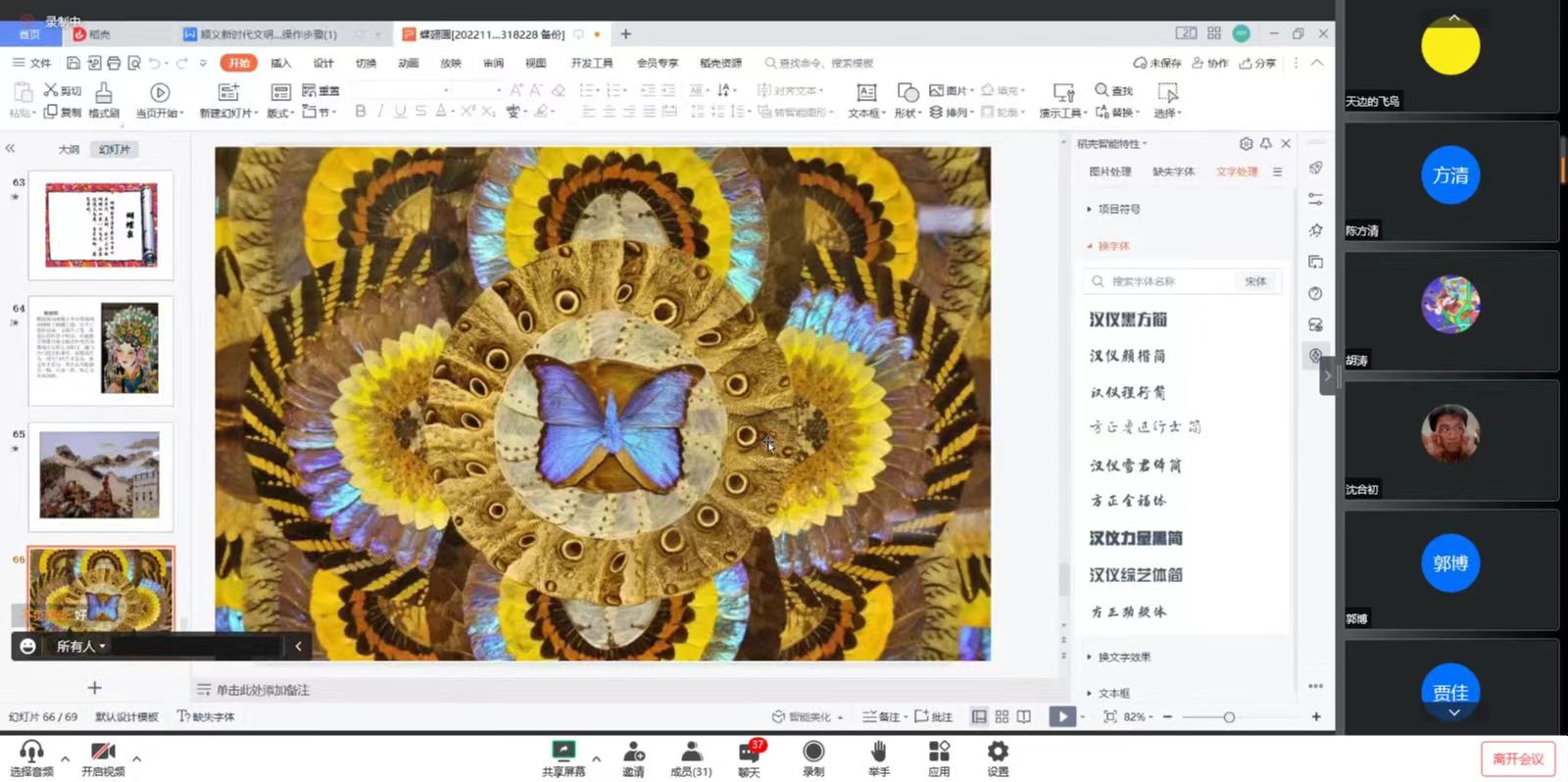Screen dimensions: 1568x782
Task: Open the 聊天 chat icon
Action: click(749, 753)
